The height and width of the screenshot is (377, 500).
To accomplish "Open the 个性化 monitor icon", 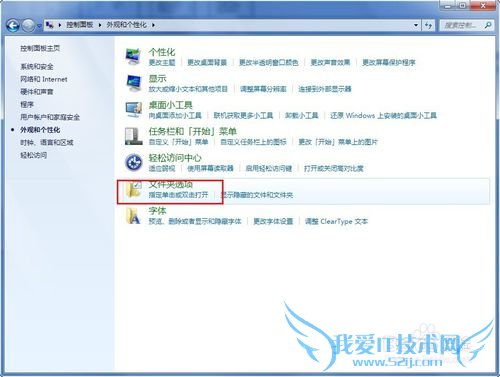I will 133,56.
